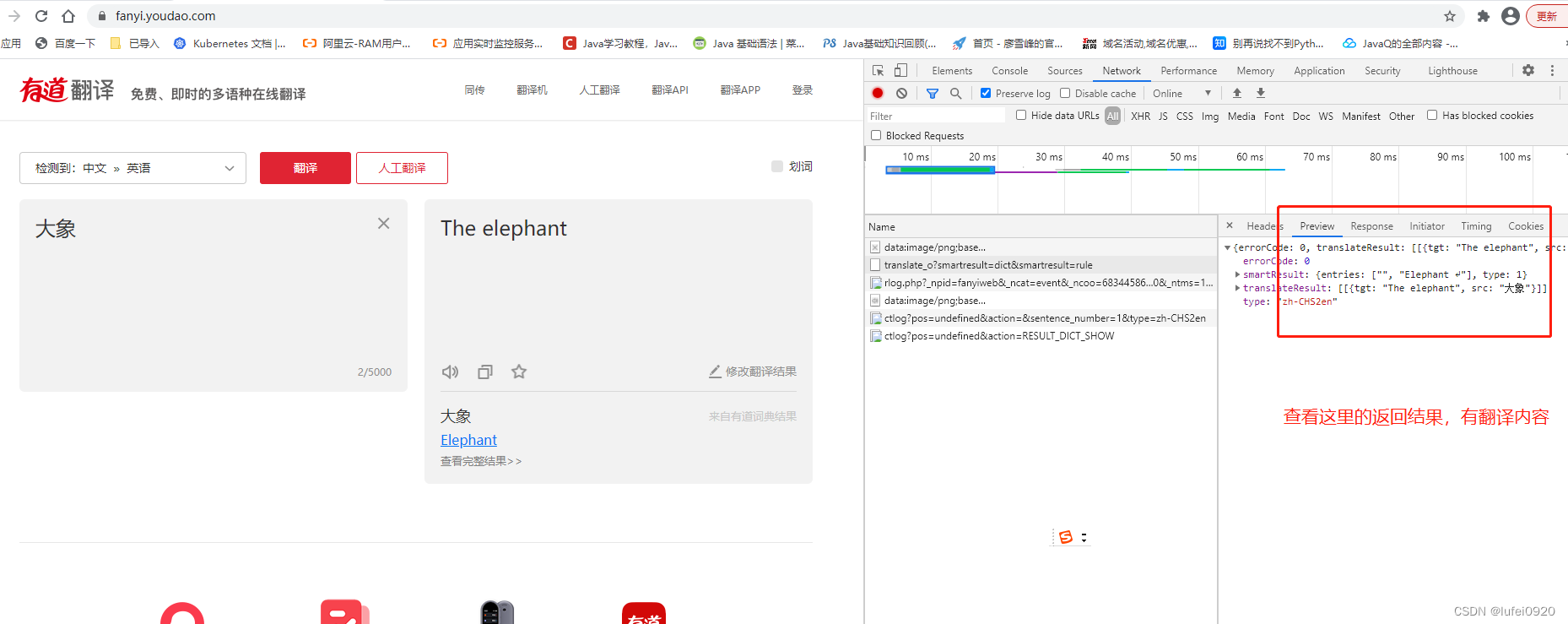Image resolution: width=1568 pixels, height=624 pixels.
Task: Open the Response tab
Action: coord(1371,226)
